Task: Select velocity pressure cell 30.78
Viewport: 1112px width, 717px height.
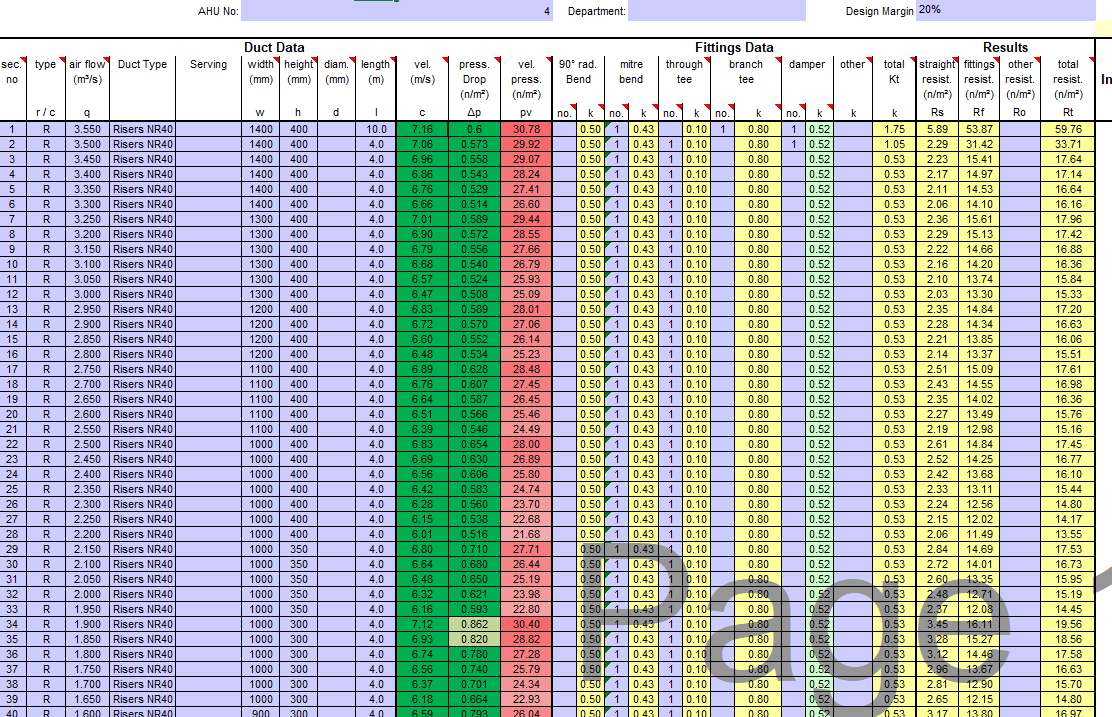Action: [x=526, y=129]
